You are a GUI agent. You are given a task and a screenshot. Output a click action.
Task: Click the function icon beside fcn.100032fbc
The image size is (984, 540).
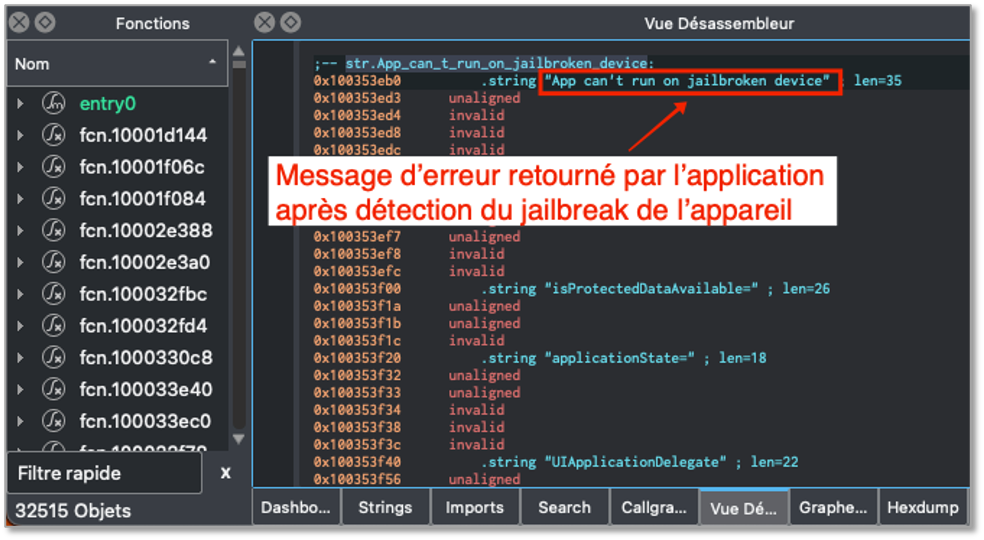[54, 294]
